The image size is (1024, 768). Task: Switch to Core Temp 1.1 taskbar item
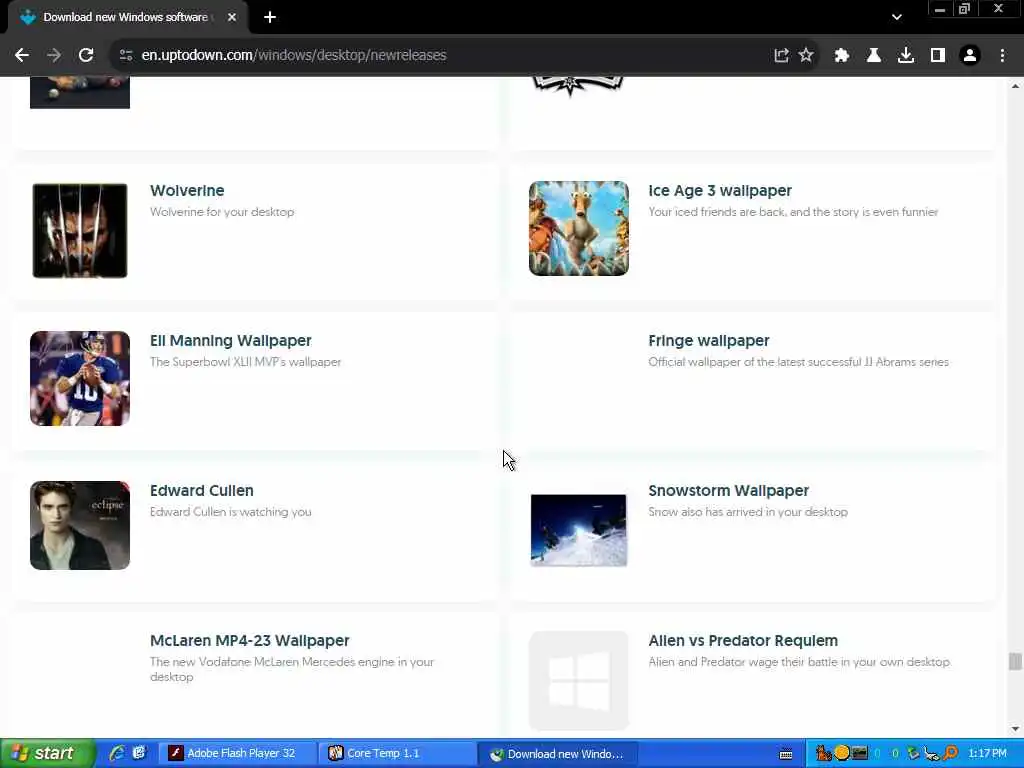click(396, 754)
